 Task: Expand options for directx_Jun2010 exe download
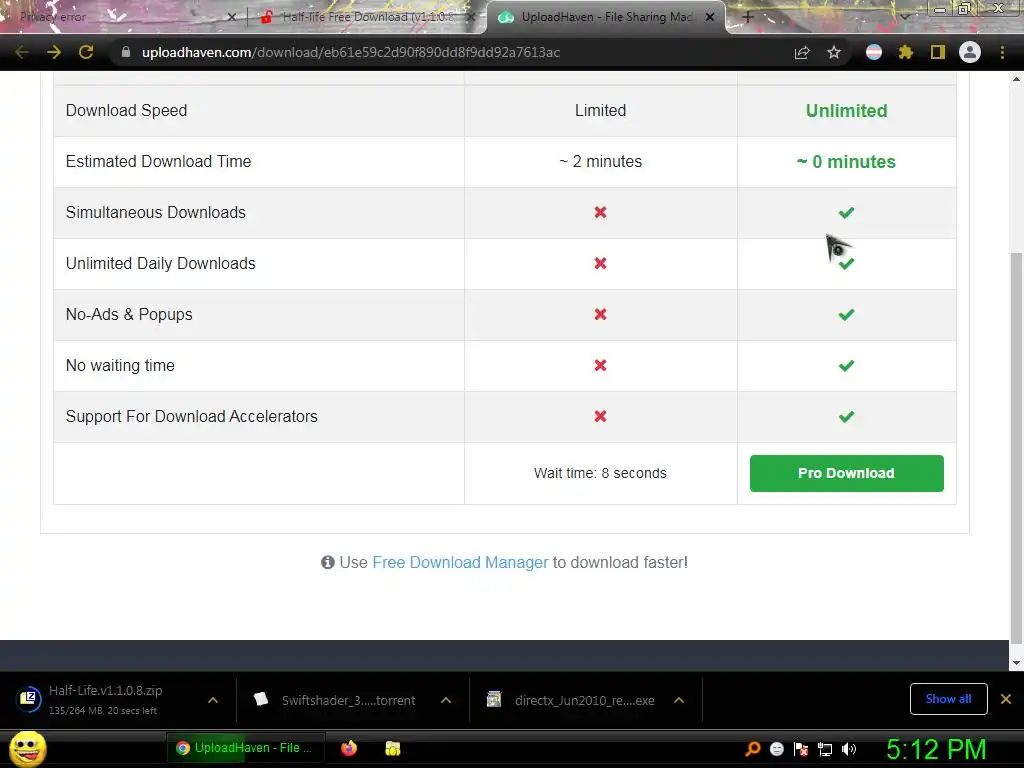pyautogui.click(x=679, y=700)
